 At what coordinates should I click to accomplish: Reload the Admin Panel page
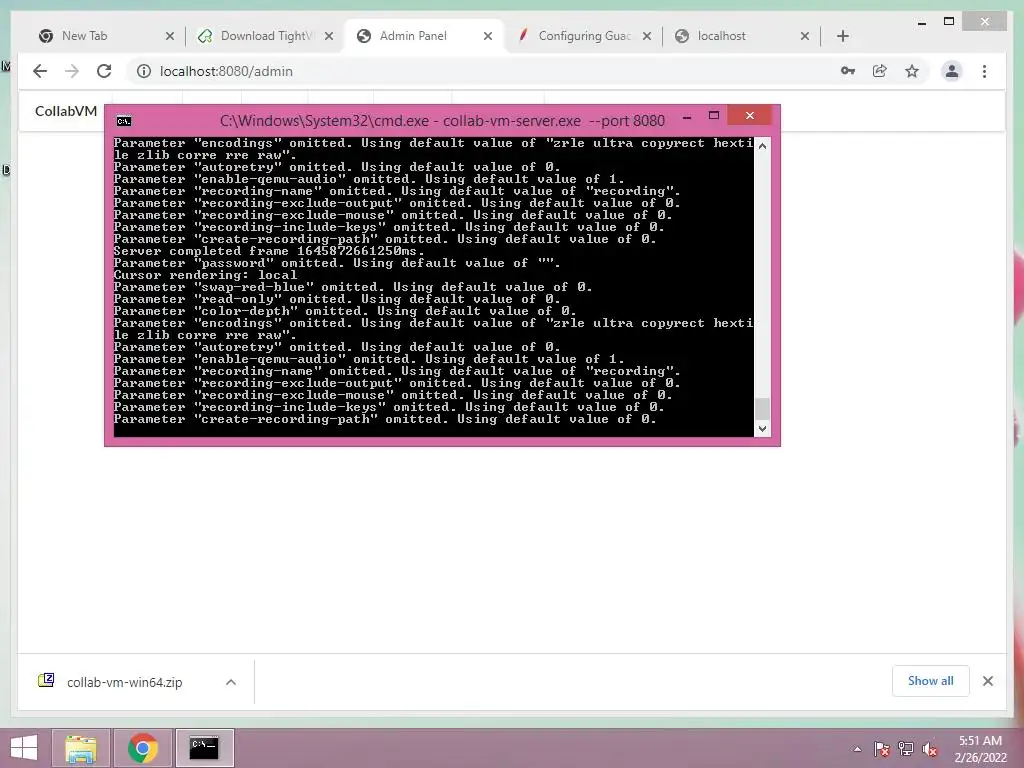pyautogui.click(x=104, y=71)
